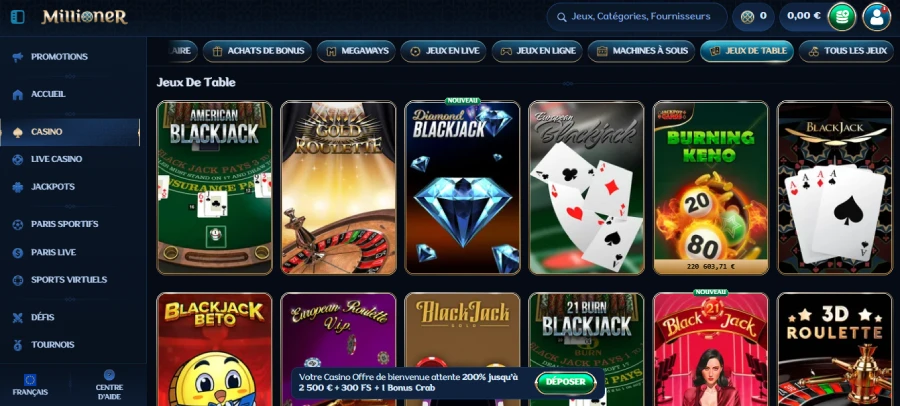Open the Achats de bonus category
Screen dimensions: 900x406
coord(257,51)
